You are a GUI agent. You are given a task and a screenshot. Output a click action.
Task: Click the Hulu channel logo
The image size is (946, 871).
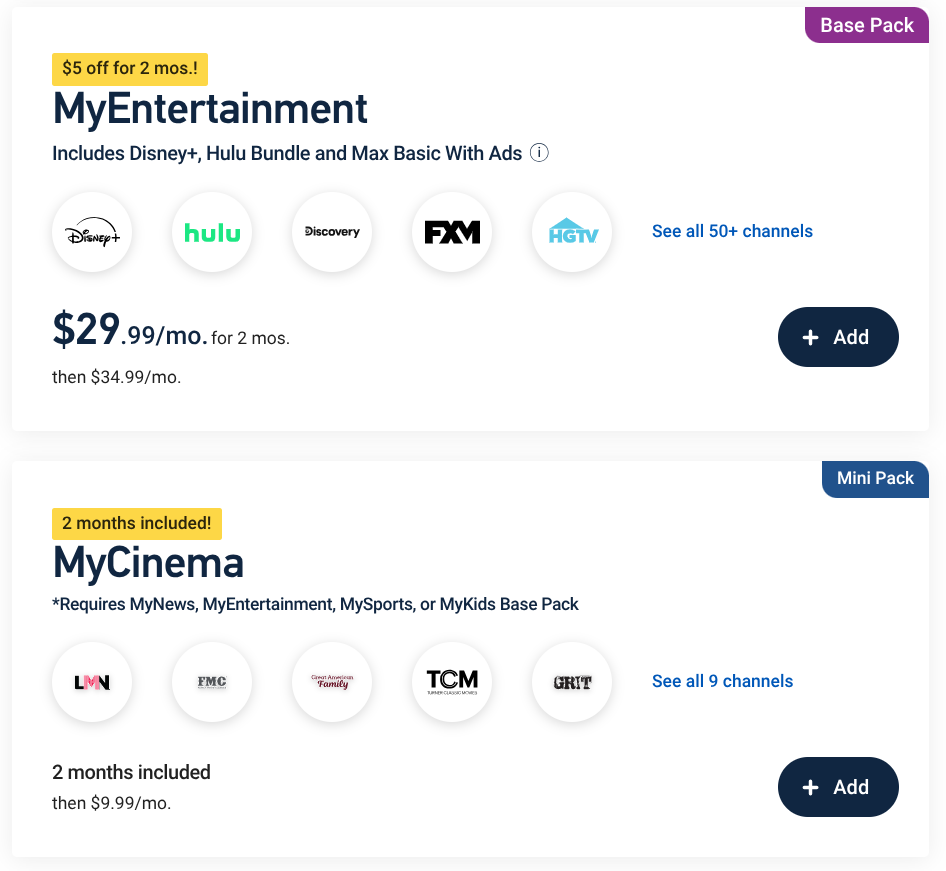coord(212,232)
